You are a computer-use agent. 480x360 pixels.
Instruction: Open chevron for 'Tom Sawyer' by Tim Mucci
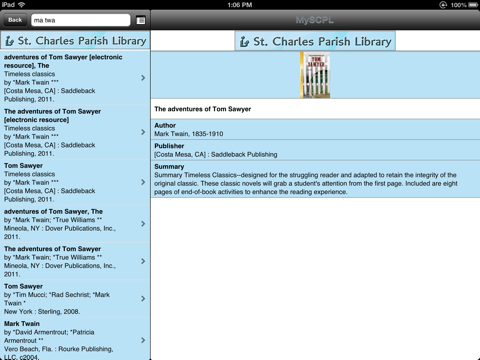(x=143, y=298)
